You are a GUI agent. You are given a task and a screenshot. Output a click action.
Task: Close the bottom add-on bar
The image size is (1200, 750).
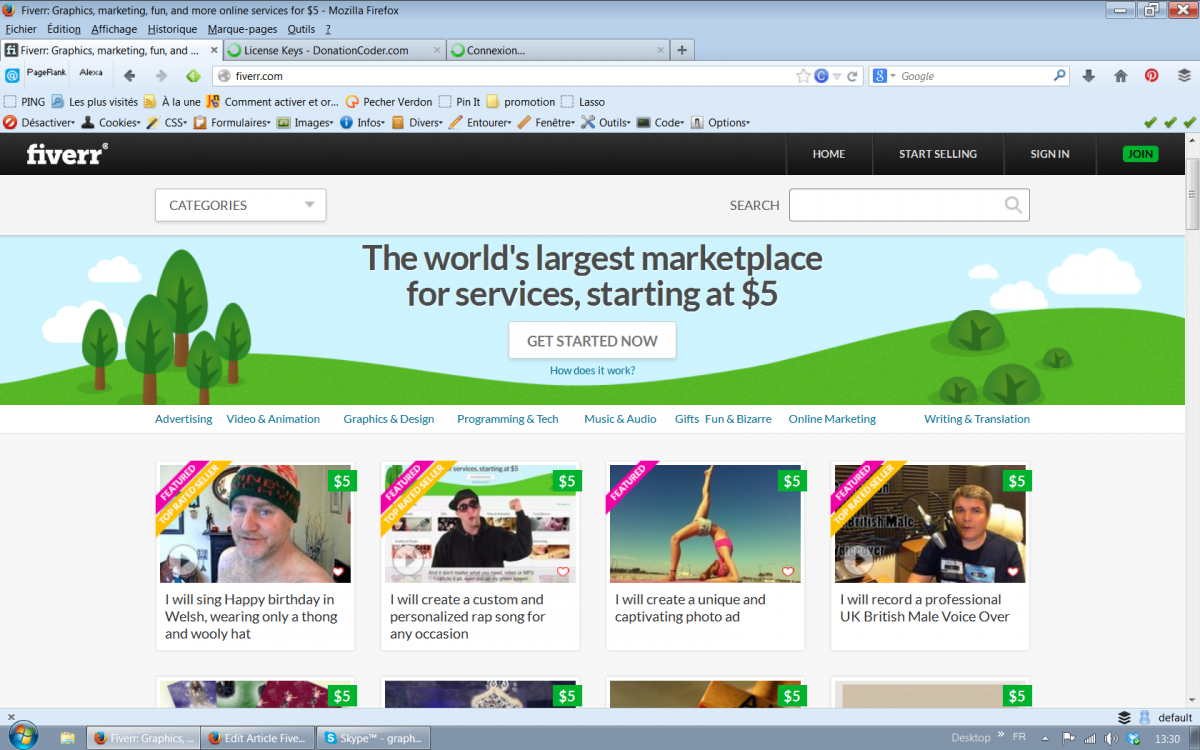10,717
